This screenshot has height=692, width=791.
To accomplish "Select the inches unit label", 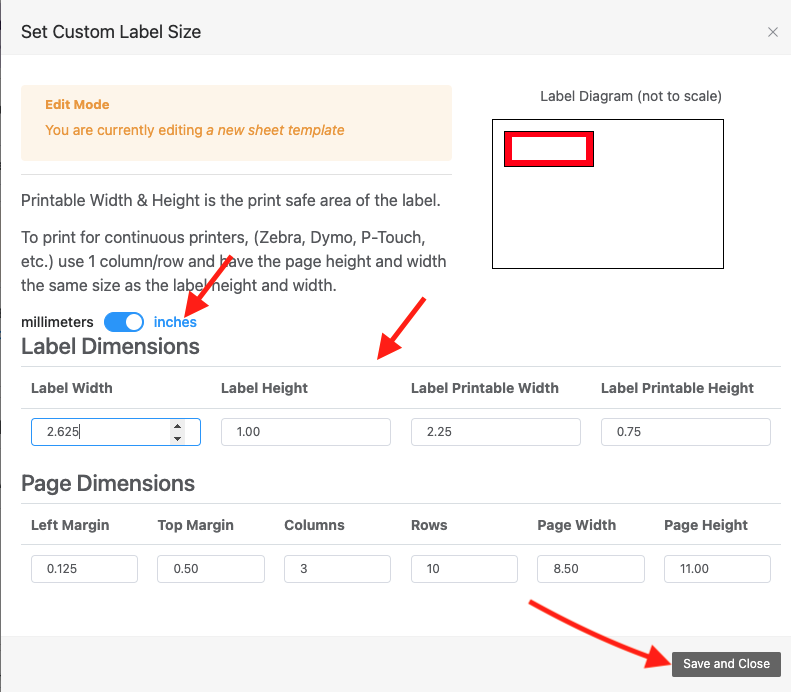I will [175, 322].
